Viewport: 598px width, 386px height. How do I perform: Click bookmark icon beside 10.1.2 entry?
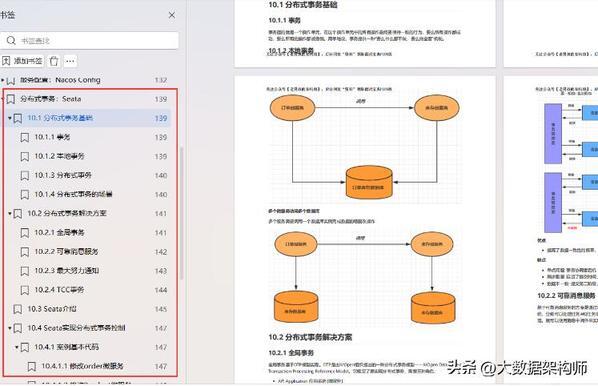pyautogui.click(x=24, y=156)
